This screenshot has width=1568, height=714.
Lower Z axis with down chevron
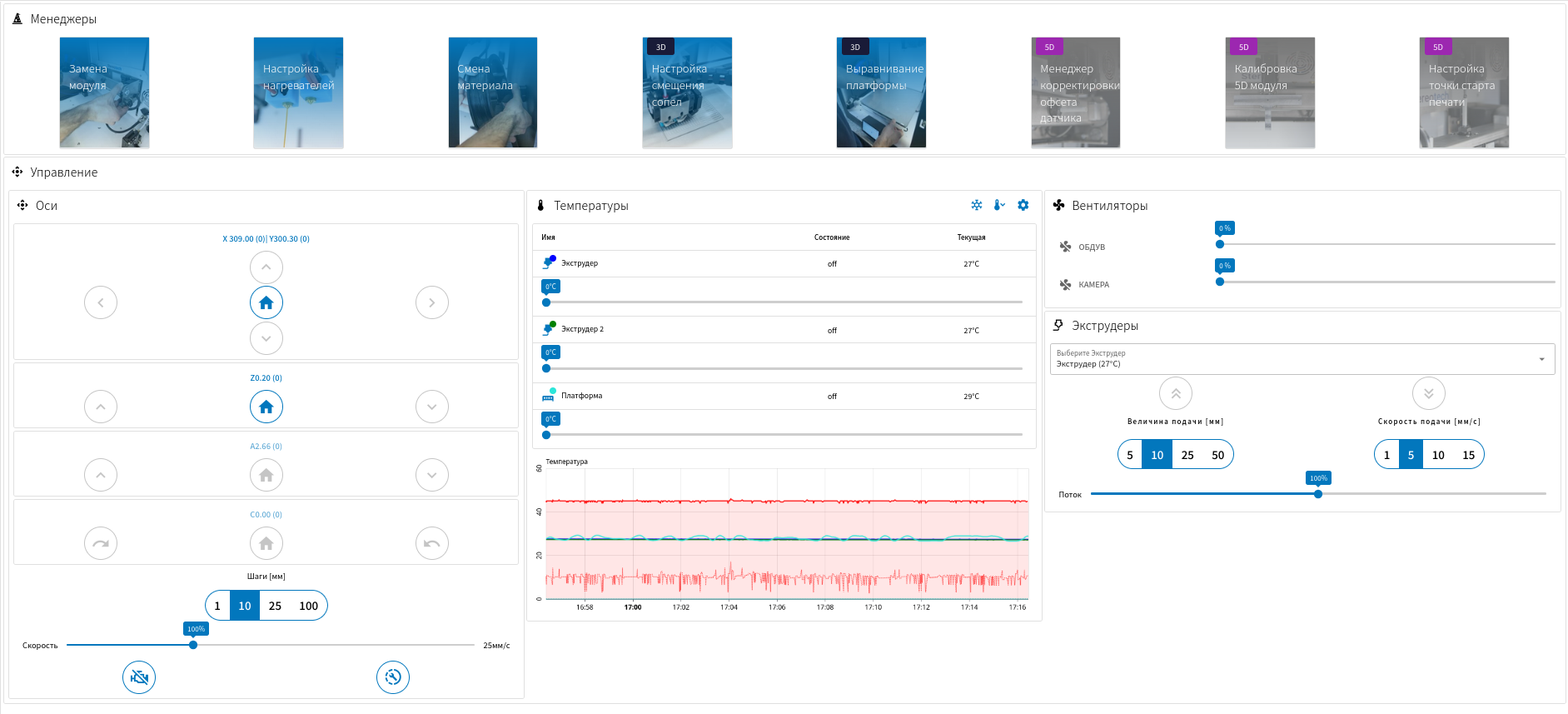[431, 407]
